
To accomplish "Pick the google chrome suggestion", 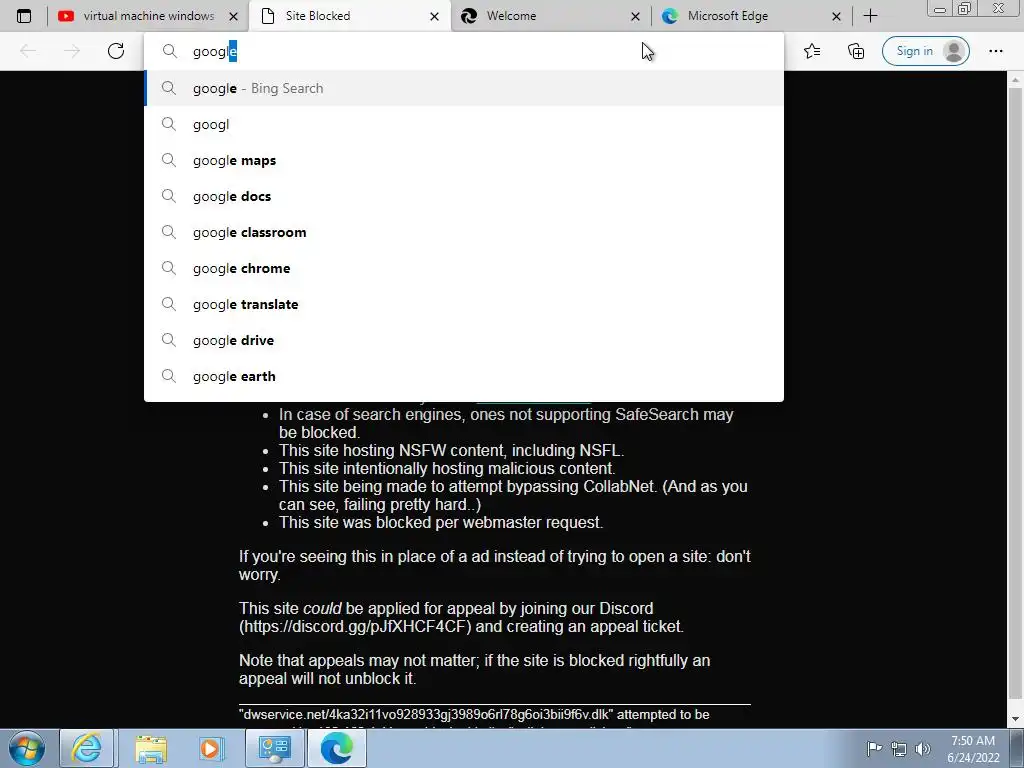I will [464, 268].
